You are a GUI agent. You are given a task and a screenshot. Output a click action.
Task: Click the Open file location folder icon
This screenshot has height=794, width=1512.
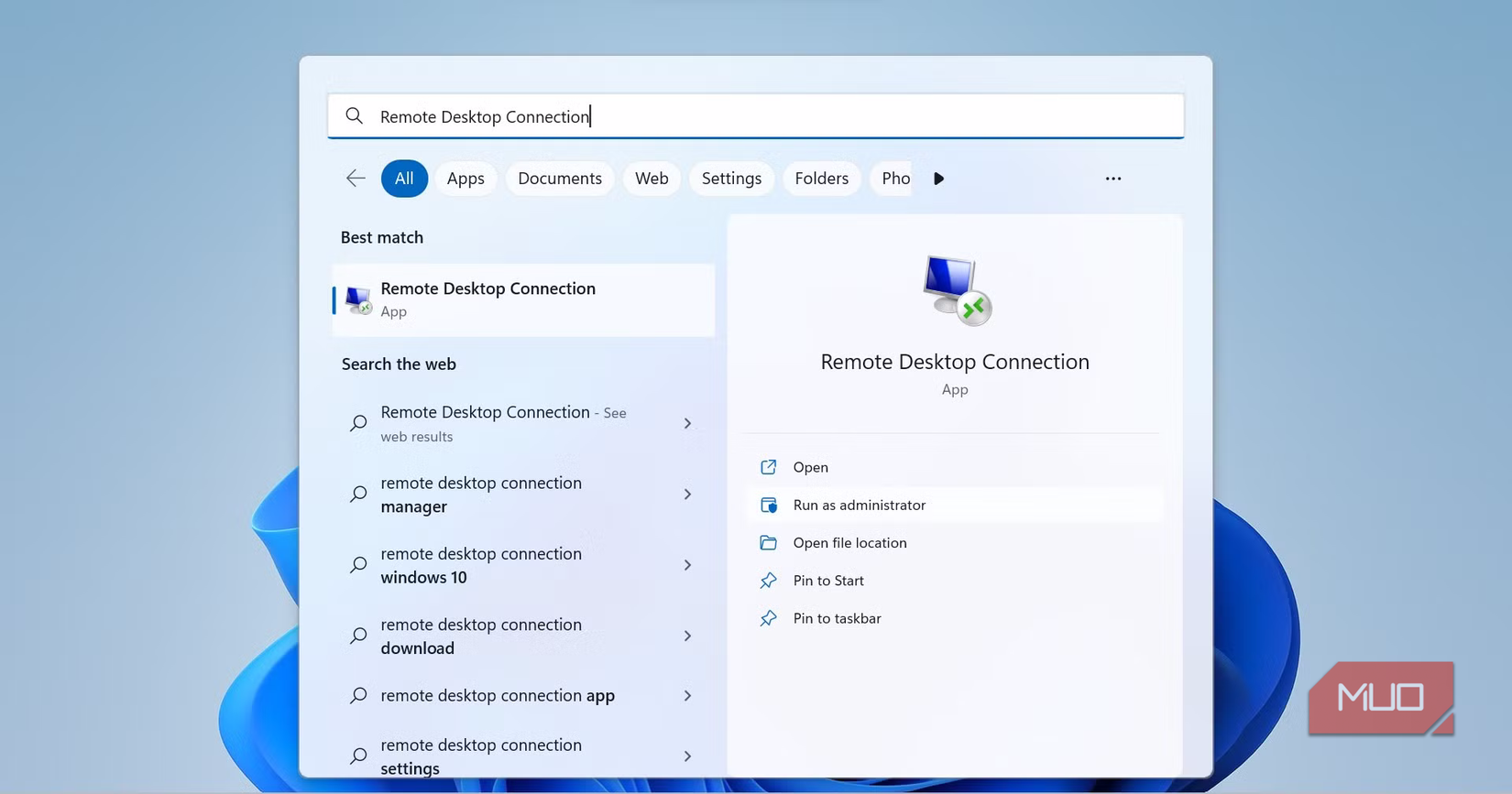tap(768, 542)
